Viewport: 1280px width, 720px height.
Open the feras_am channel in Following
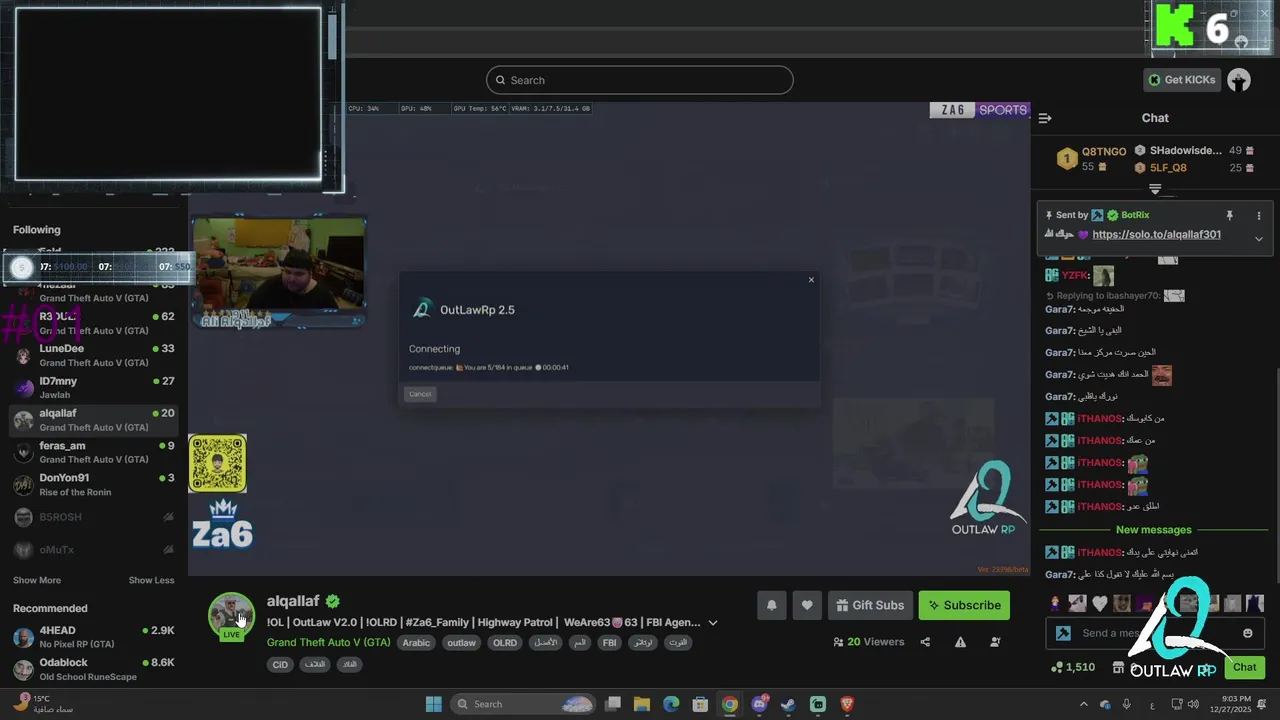point(94,452)
